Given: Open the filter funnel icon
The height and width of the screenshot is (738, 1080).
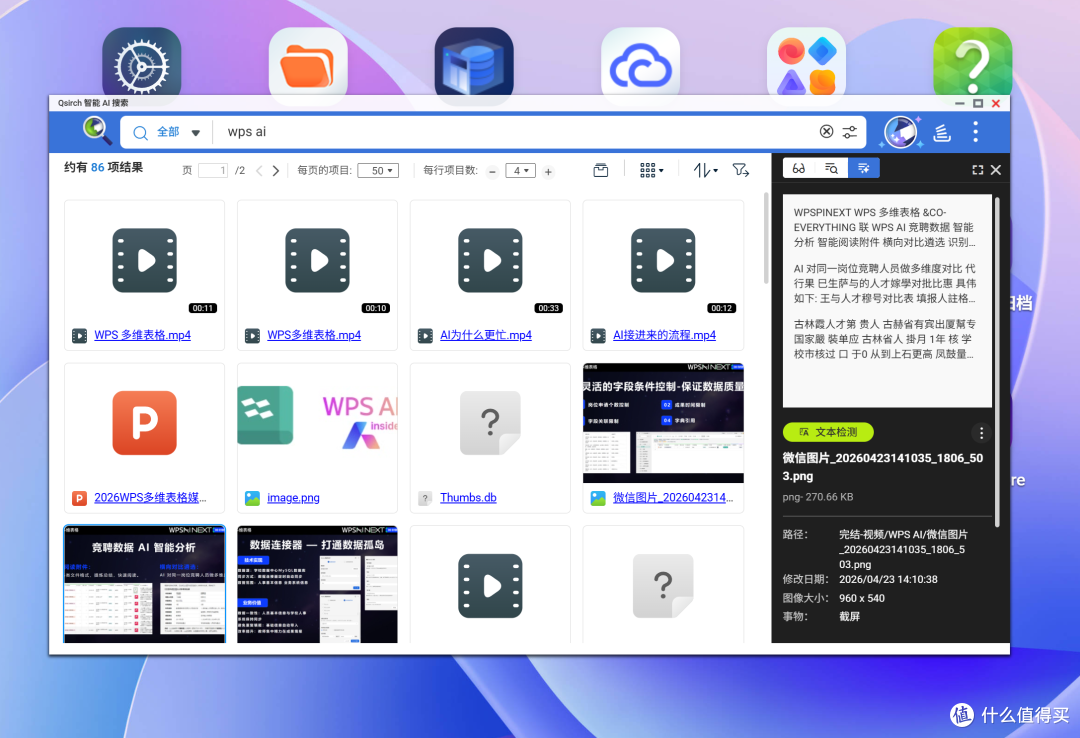Looking at the screenshot, I should point(740,170).
